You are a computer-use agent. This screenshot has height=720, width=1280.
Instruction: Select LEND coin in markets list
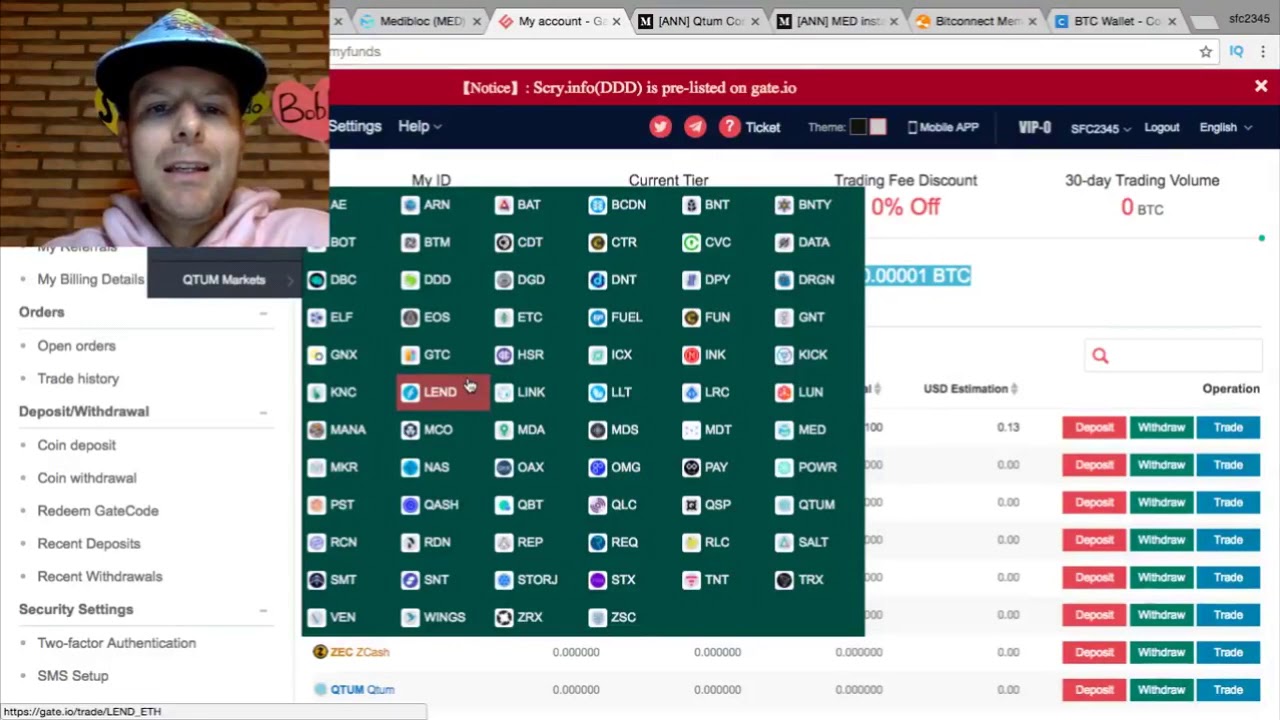443,392
